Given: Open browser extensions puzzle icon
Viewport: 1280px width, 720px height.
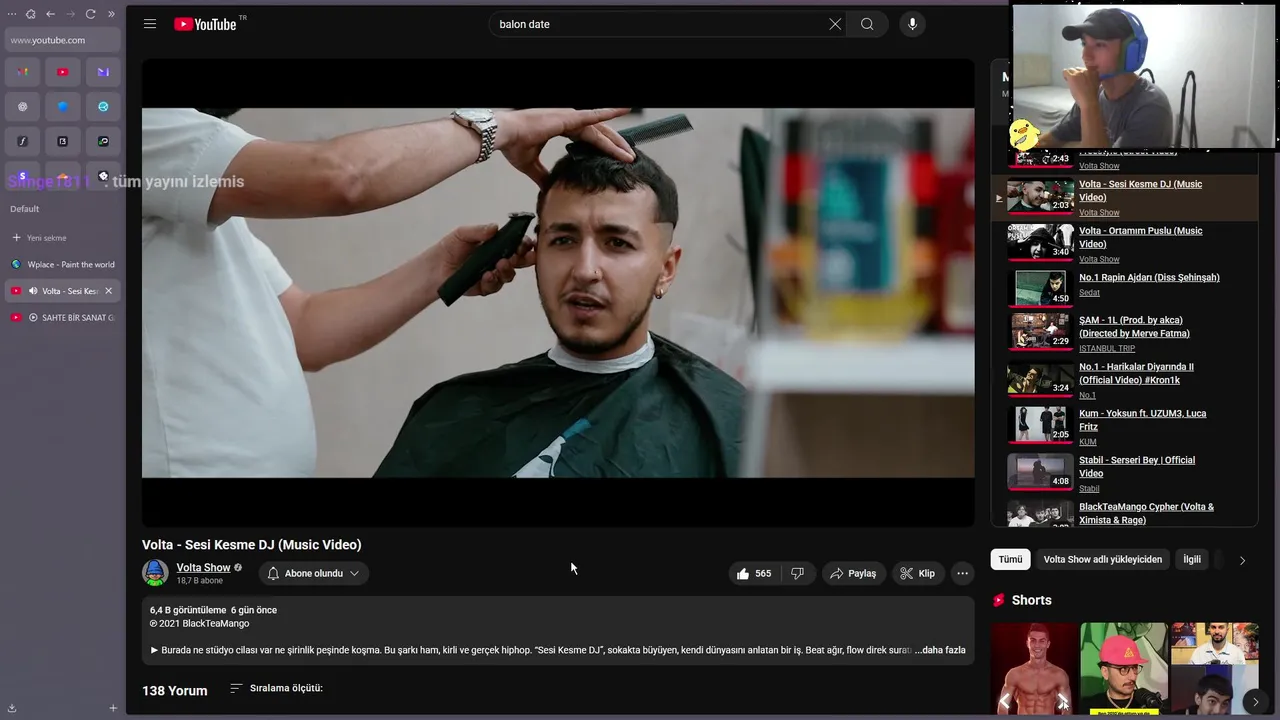Looking at the screenshot, I should pyautogui.click(x=30, y=14).
